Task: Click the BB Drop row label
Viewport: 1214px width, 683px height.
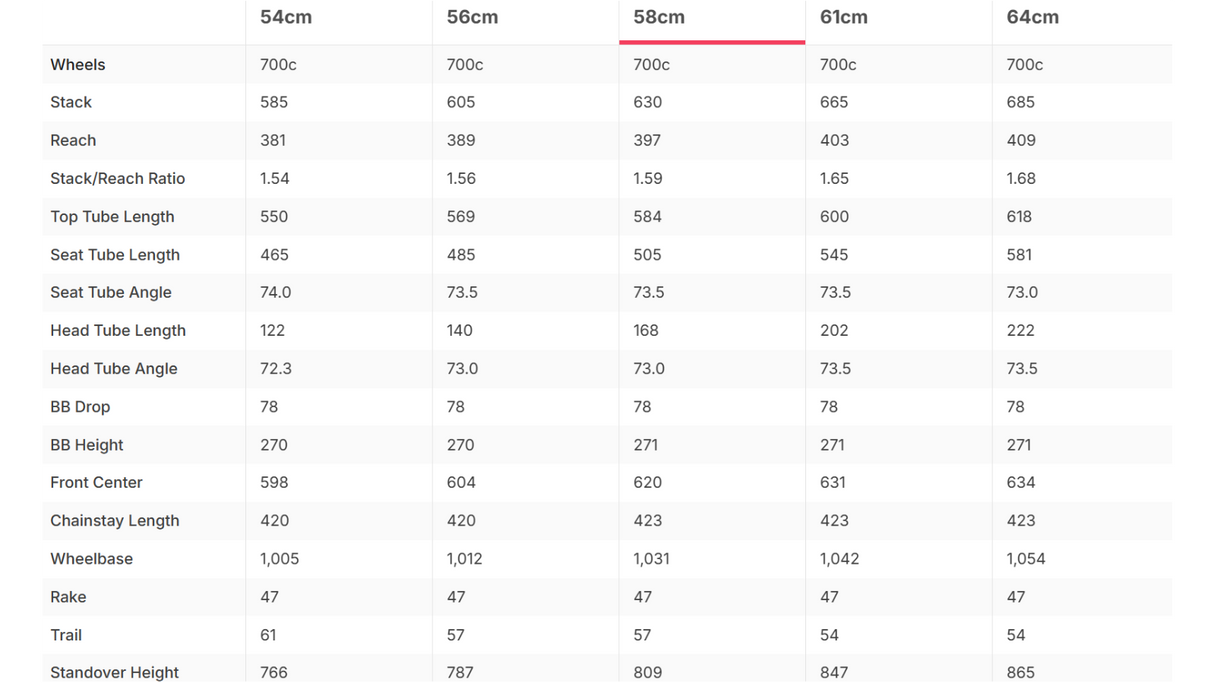Action: coord(80,406)
